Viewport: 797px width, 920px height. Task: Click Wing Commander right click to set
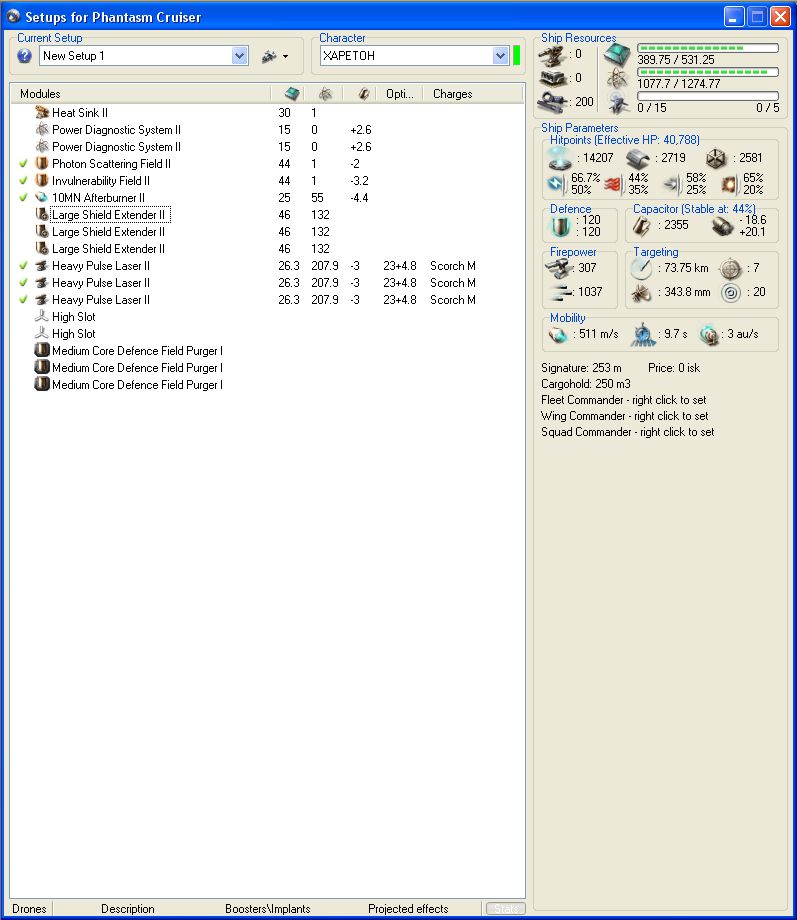point(624,416)
